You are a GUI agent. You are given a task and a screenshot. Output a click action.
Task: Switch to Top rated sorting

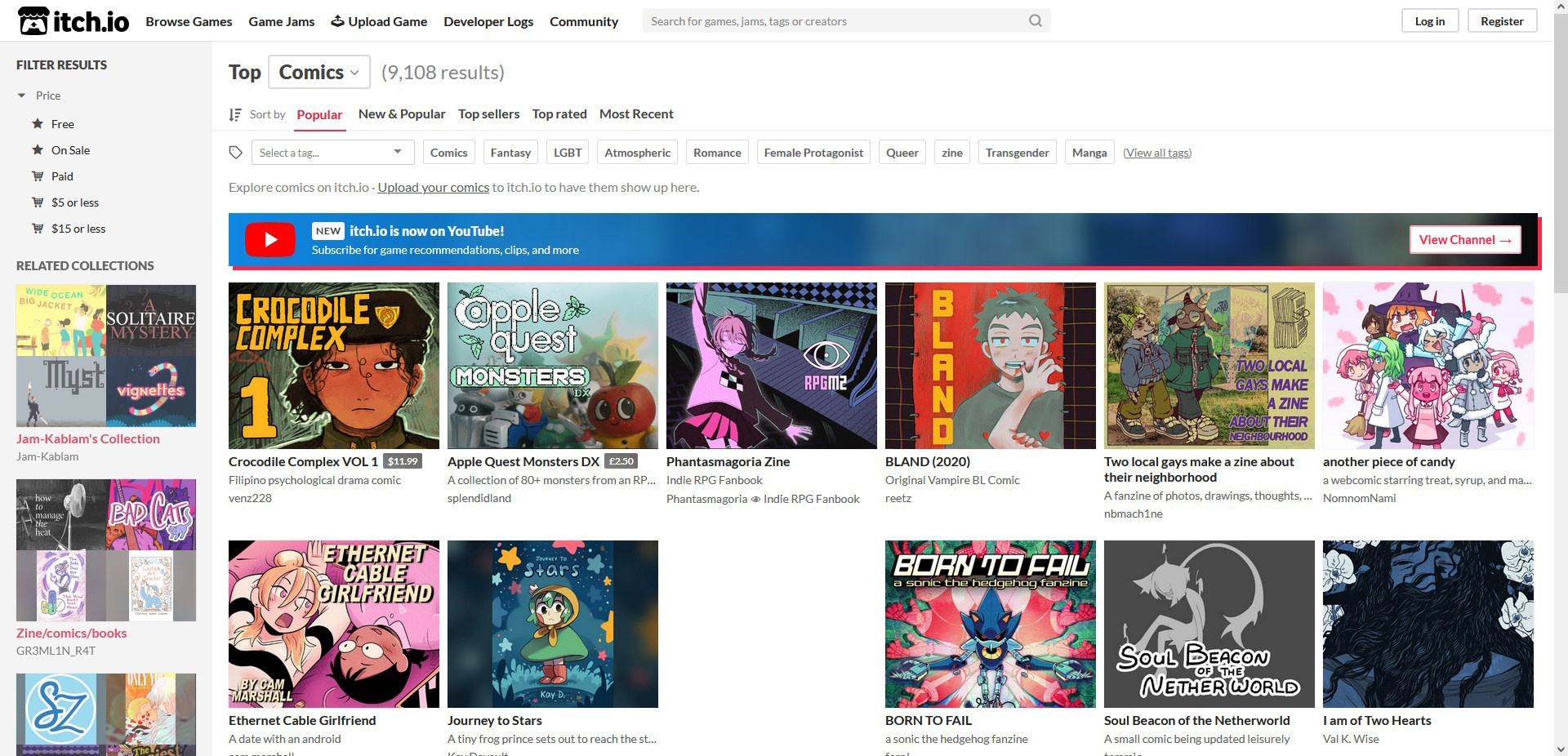(x=559, y=114)
